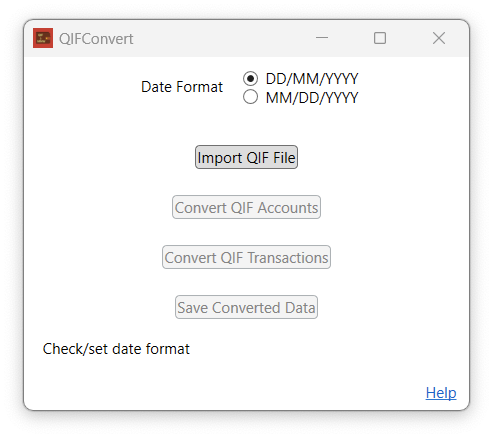Click the Date Format label
Screen dimensions: 493x438
(182, 87)
